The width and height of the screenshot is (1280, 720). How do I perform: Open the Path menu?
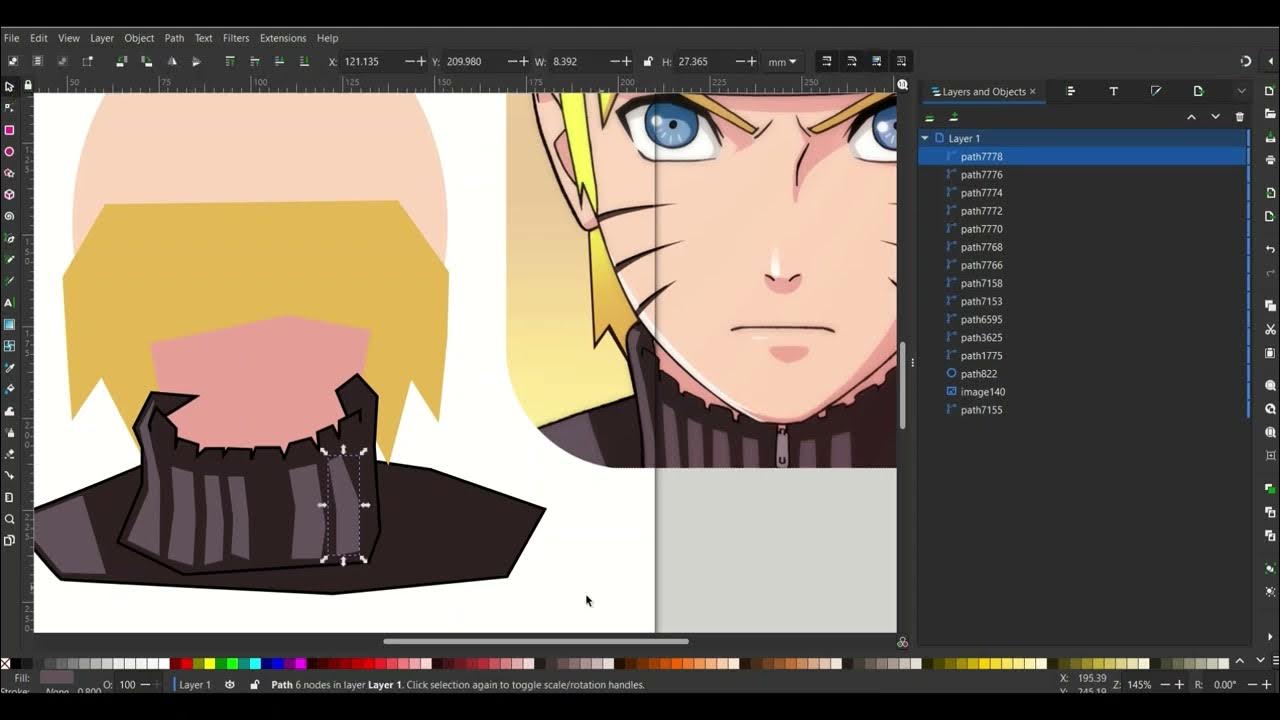[x=174, y=38]
